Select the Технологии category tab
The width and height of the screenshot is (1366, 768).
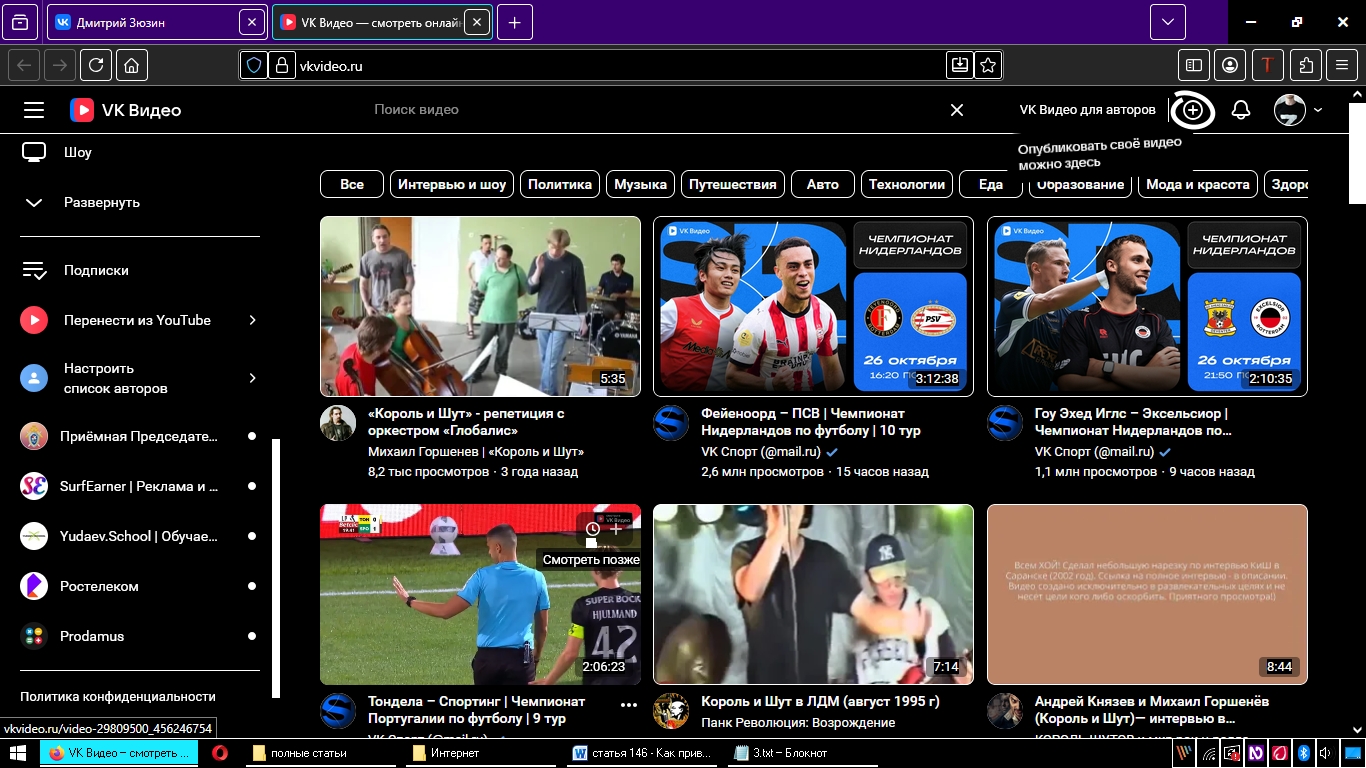click(906, 184)
